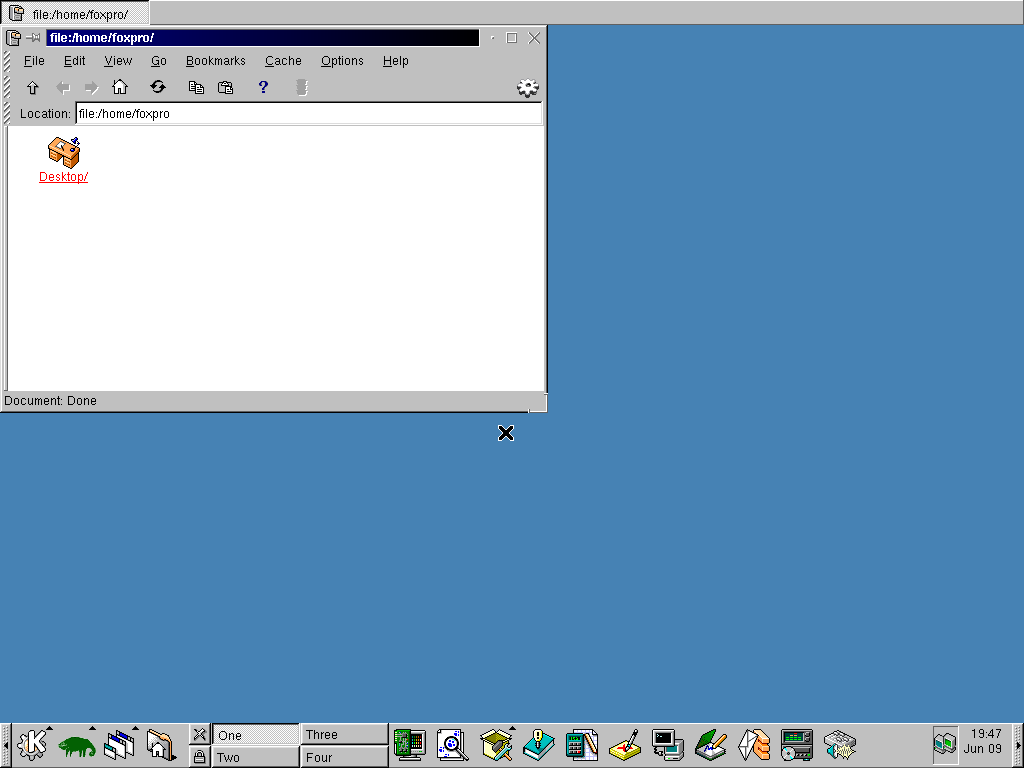Launch the terminal application from the panel
The width and height of the screenshot is (1024, 768).
[x=667, y=744]
